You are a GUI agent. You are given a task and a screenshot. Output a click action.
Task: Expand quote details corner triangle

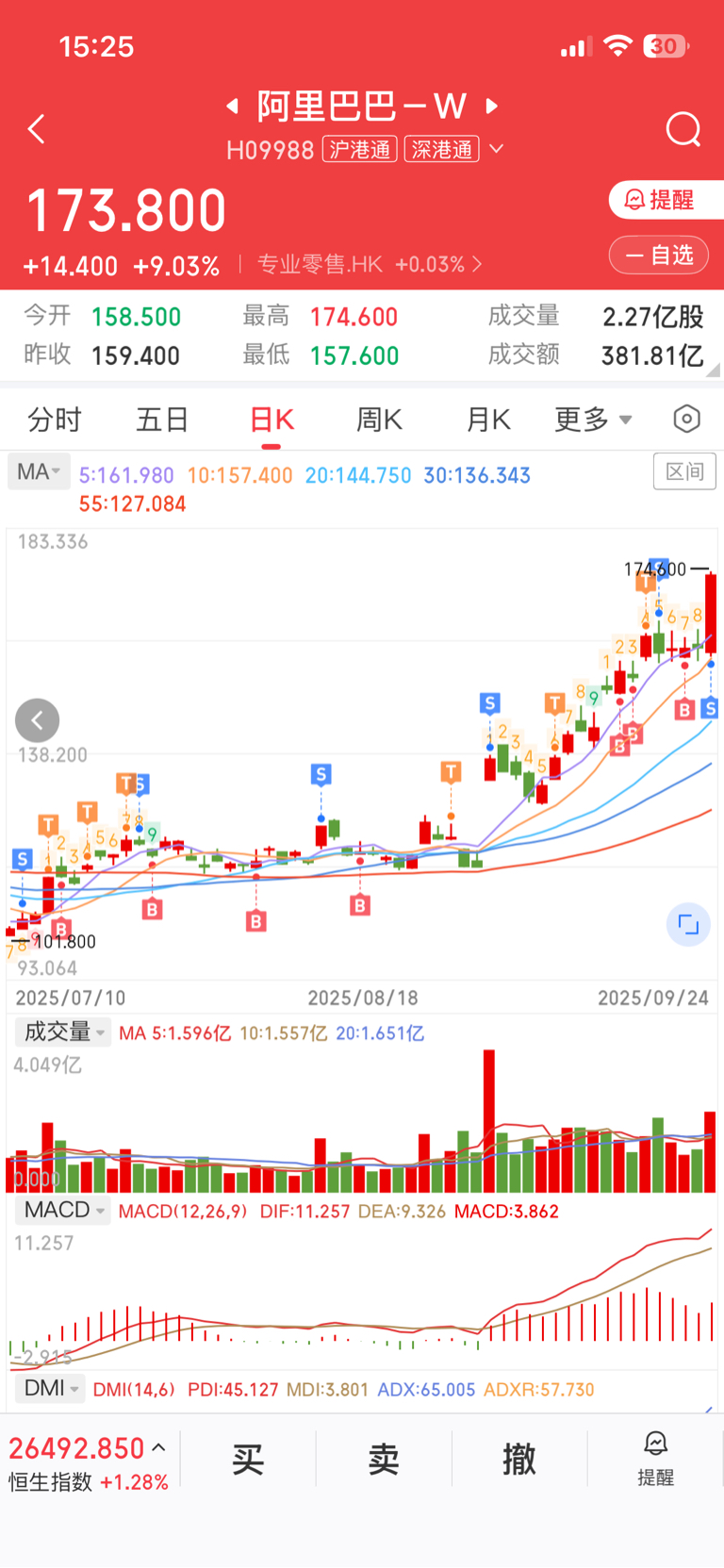point(714,371)
